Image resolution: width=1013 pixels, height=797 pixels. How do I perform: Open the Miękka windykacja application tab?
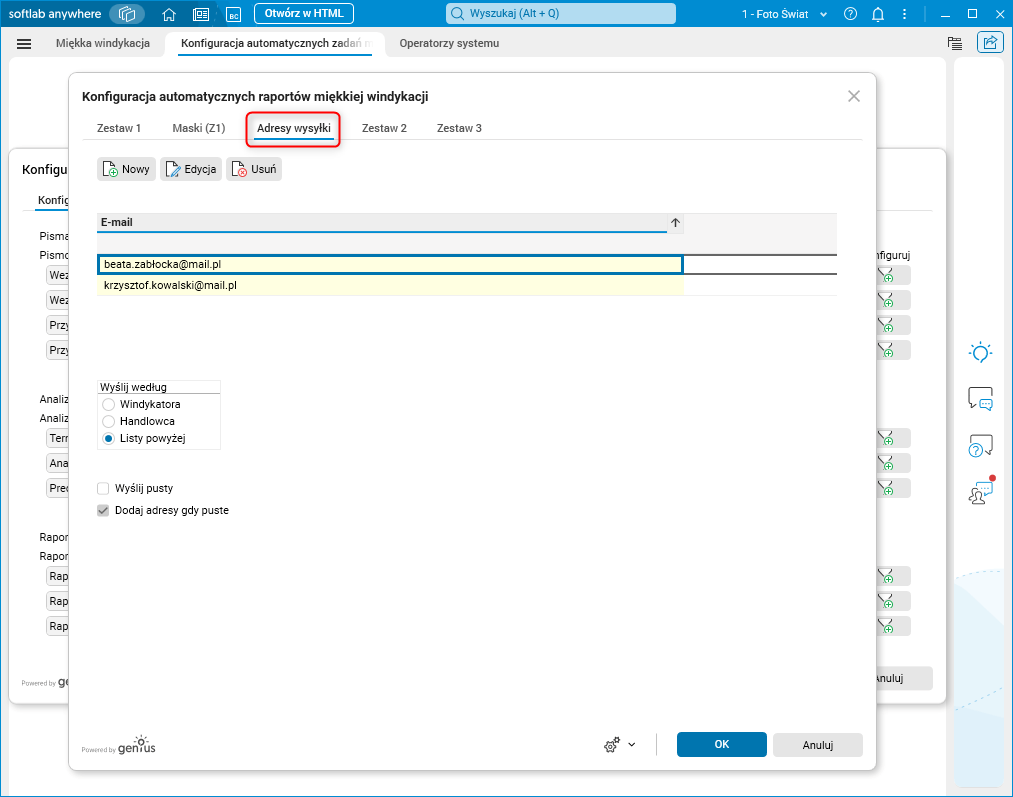(103, 43)
